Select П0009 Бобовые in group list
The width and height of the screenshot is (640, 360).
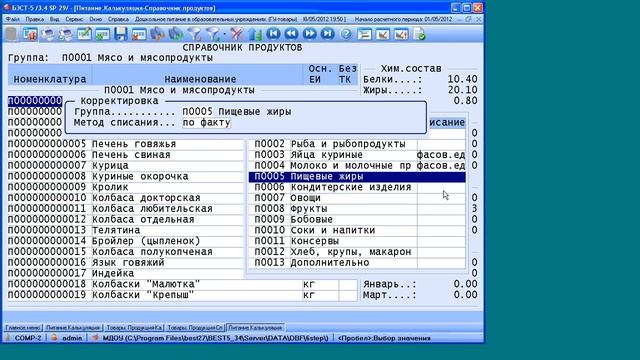coord(356,219)
